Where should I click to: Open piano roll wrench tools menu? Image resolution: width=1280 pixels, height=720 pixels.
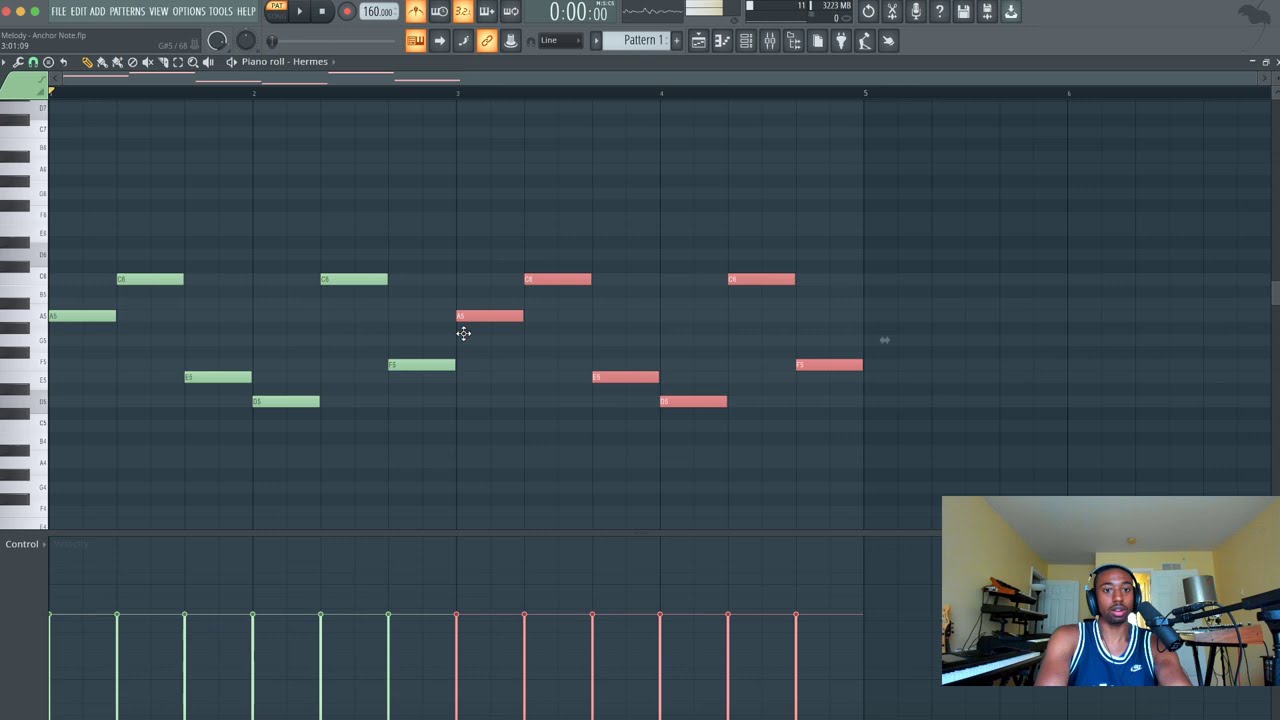point(18,62)
